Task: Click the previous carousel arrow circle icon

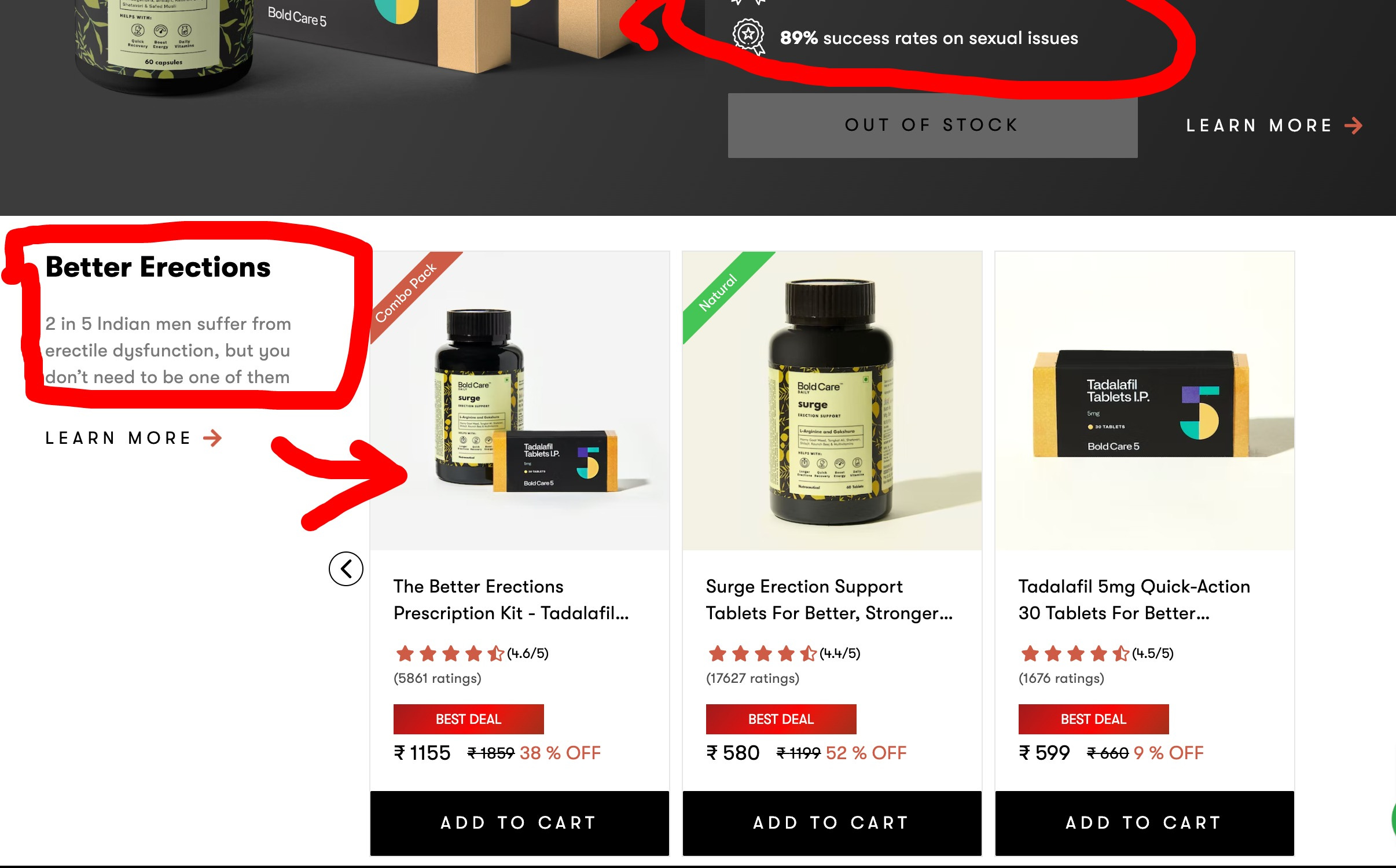Action: pyautogui.click(x=346, y=569)
